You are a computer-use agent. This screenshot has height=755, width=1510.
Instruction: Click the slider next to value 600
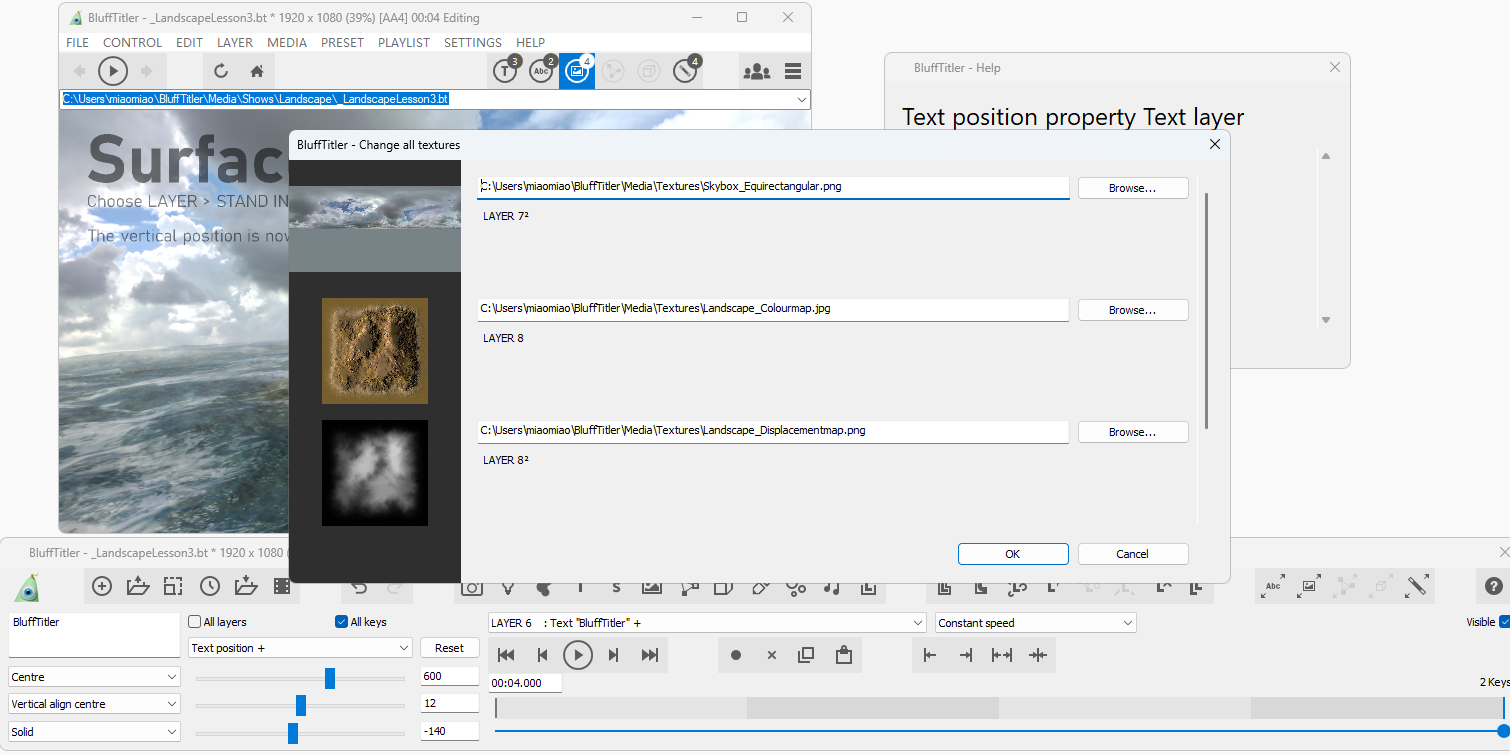[329, 679]
